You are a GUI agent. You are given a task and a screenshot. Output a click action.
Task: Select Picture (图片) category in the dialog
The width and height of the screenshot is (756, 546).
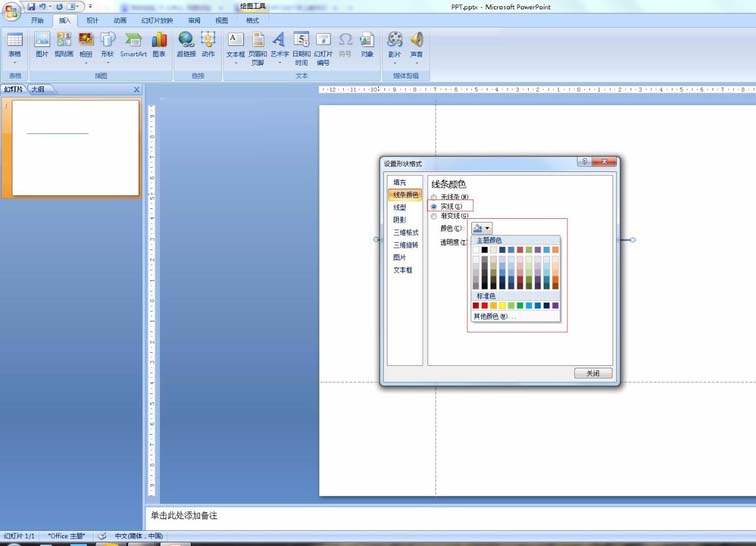[x=400, y=258]
